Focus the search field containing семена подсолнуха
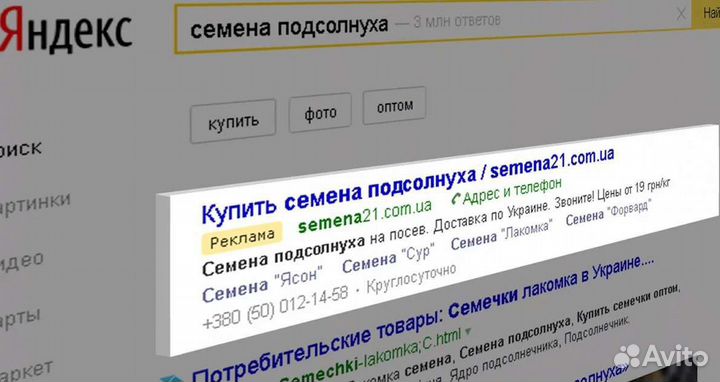Screen dimensions: 720x382 [x=433, y=28]
